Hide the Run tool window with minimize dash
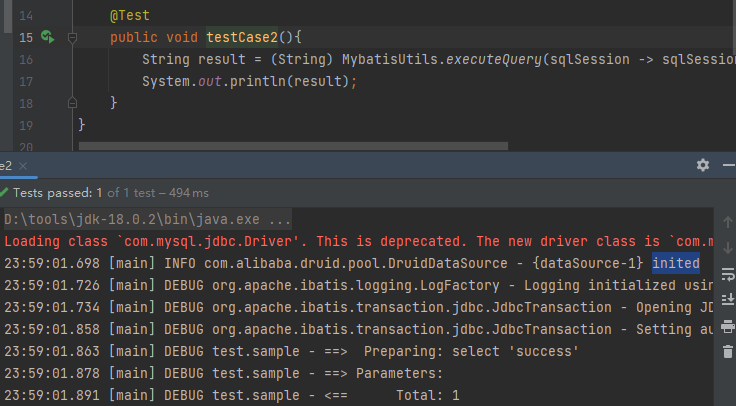This screenshot has width=736, height=406. (729, 165)
